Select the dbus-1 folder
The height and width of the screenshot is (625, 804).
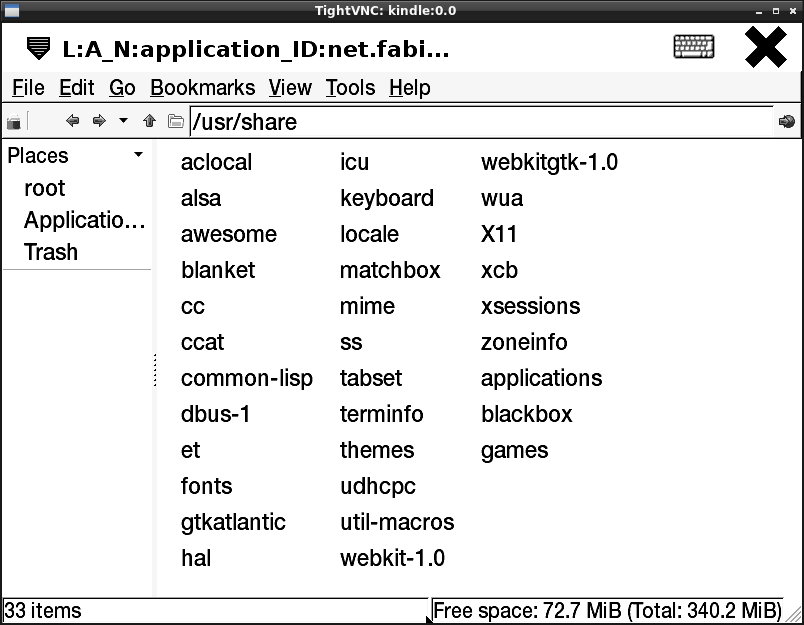click(215, 414)
